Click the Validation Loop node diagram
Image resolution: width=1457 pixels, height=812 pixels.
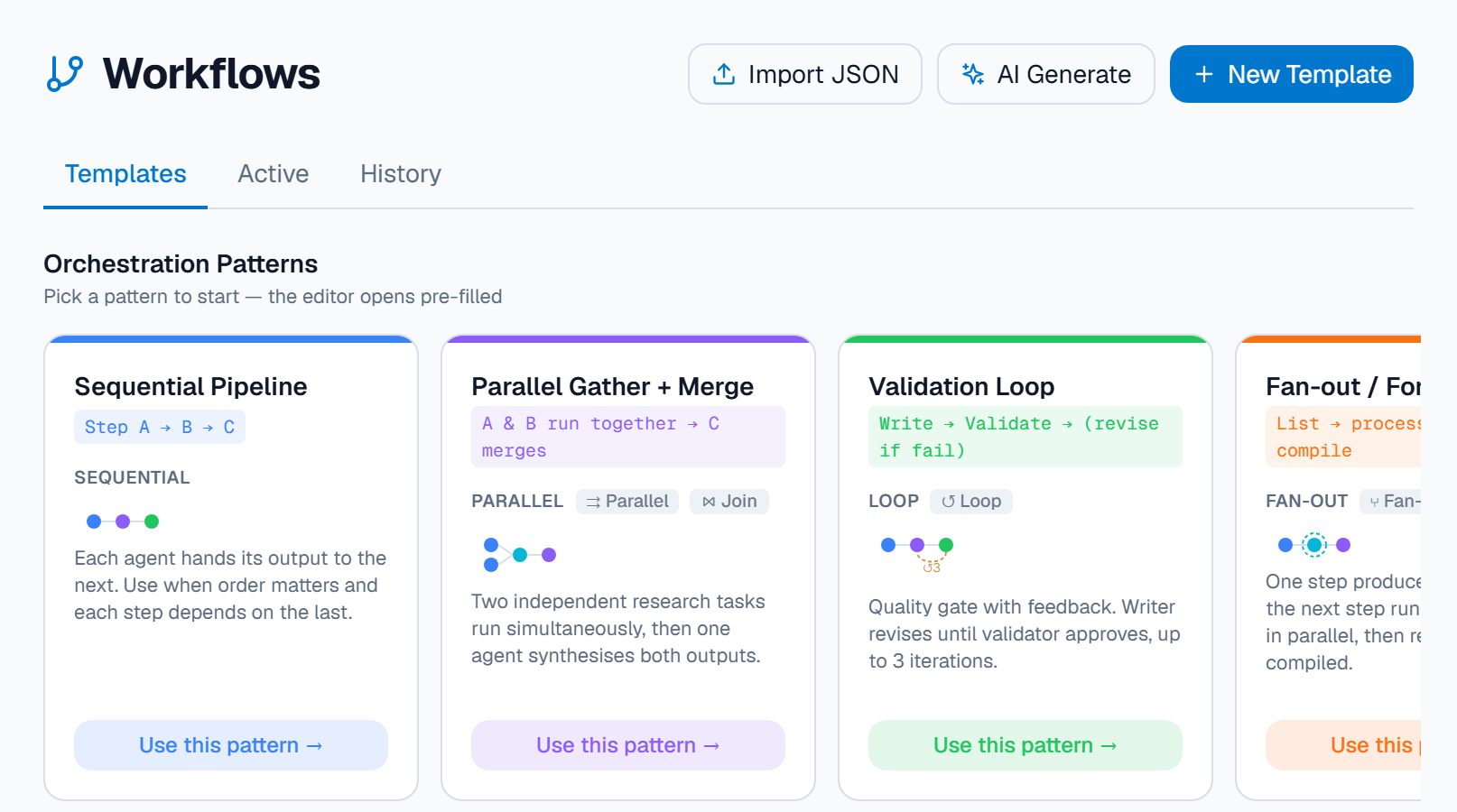pos(917,553)
